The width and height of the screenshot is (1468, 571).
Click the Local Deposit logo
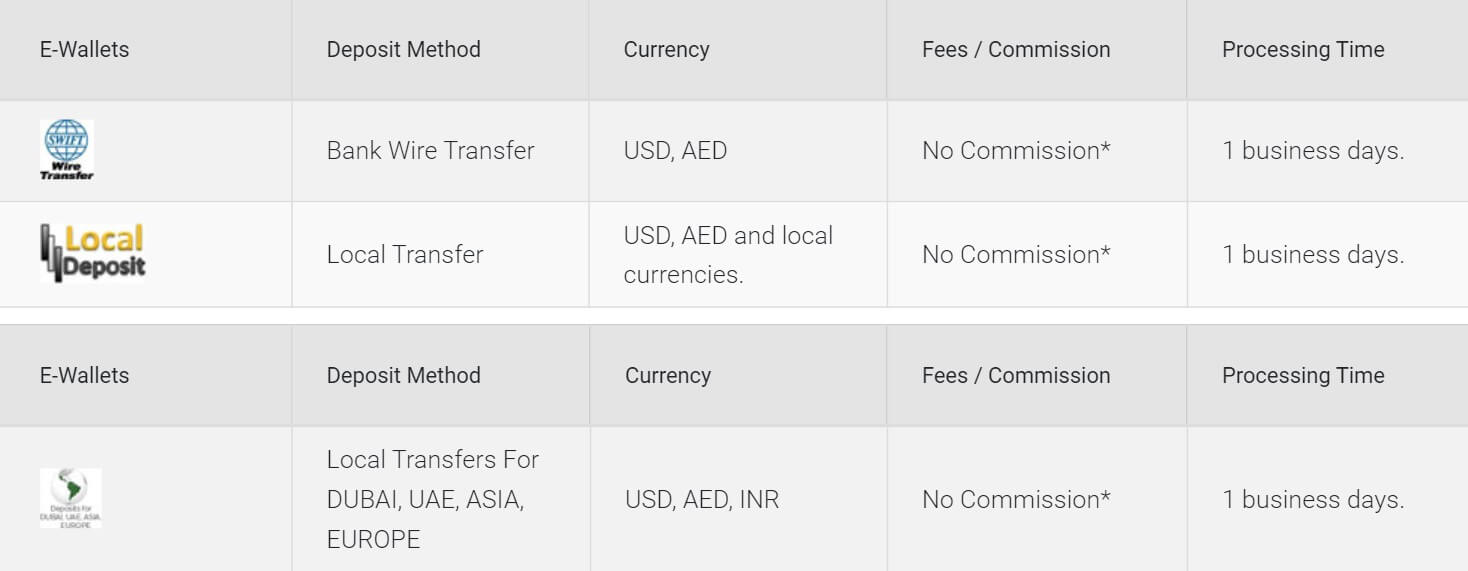[92, 252]
